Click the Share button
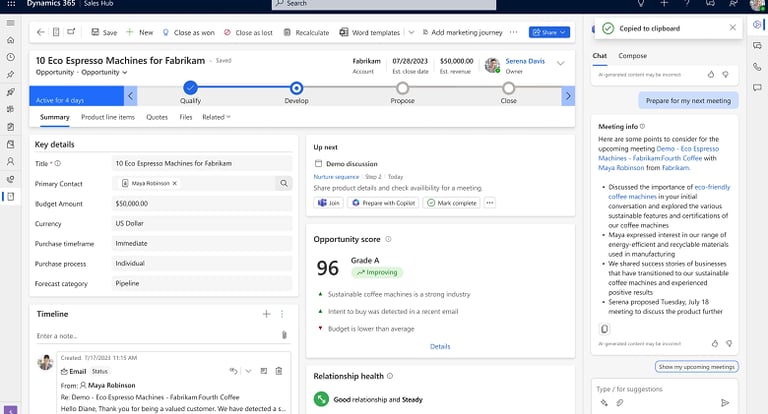This screenshot has width=768, height=414. click(x=549, y=32)
